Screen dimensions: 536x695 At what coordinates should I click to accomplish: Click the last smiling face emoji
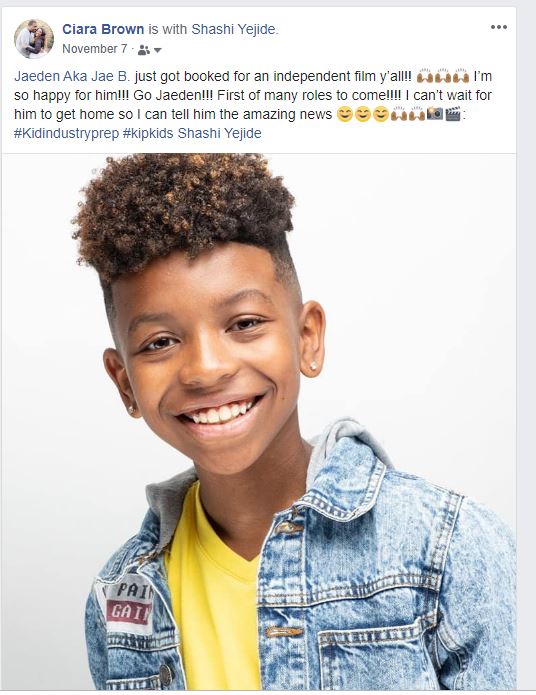point(380,114)
